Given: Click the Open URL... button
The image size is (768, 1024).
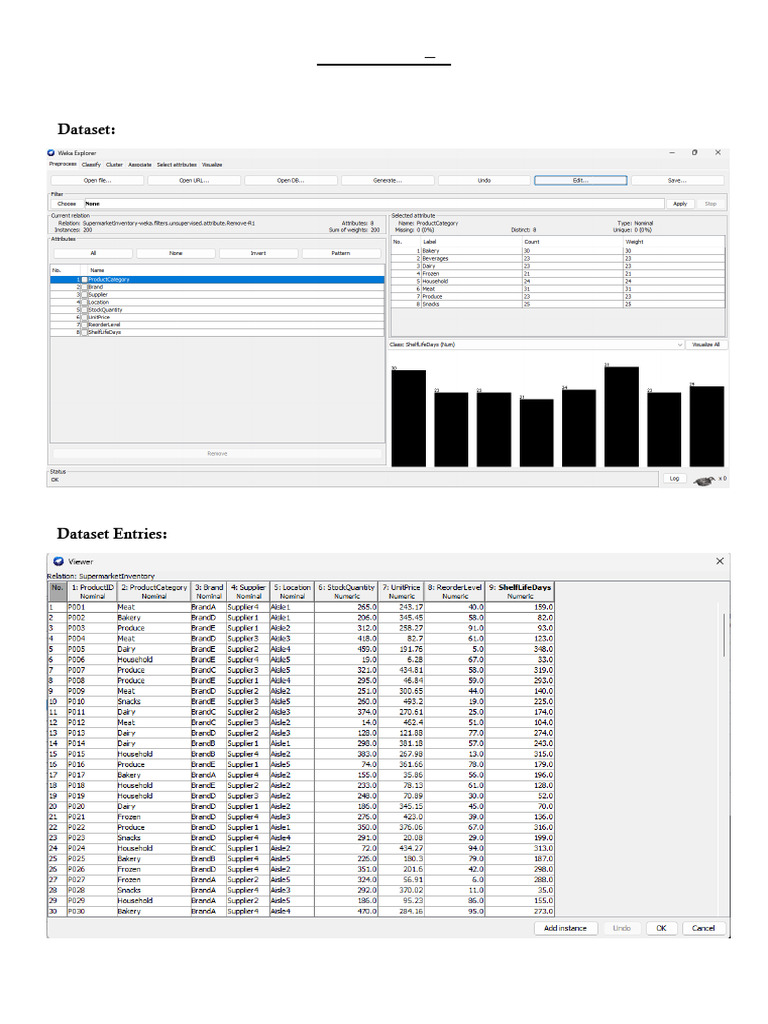Looking at the screenshot, I should click(x=194, y=180).
